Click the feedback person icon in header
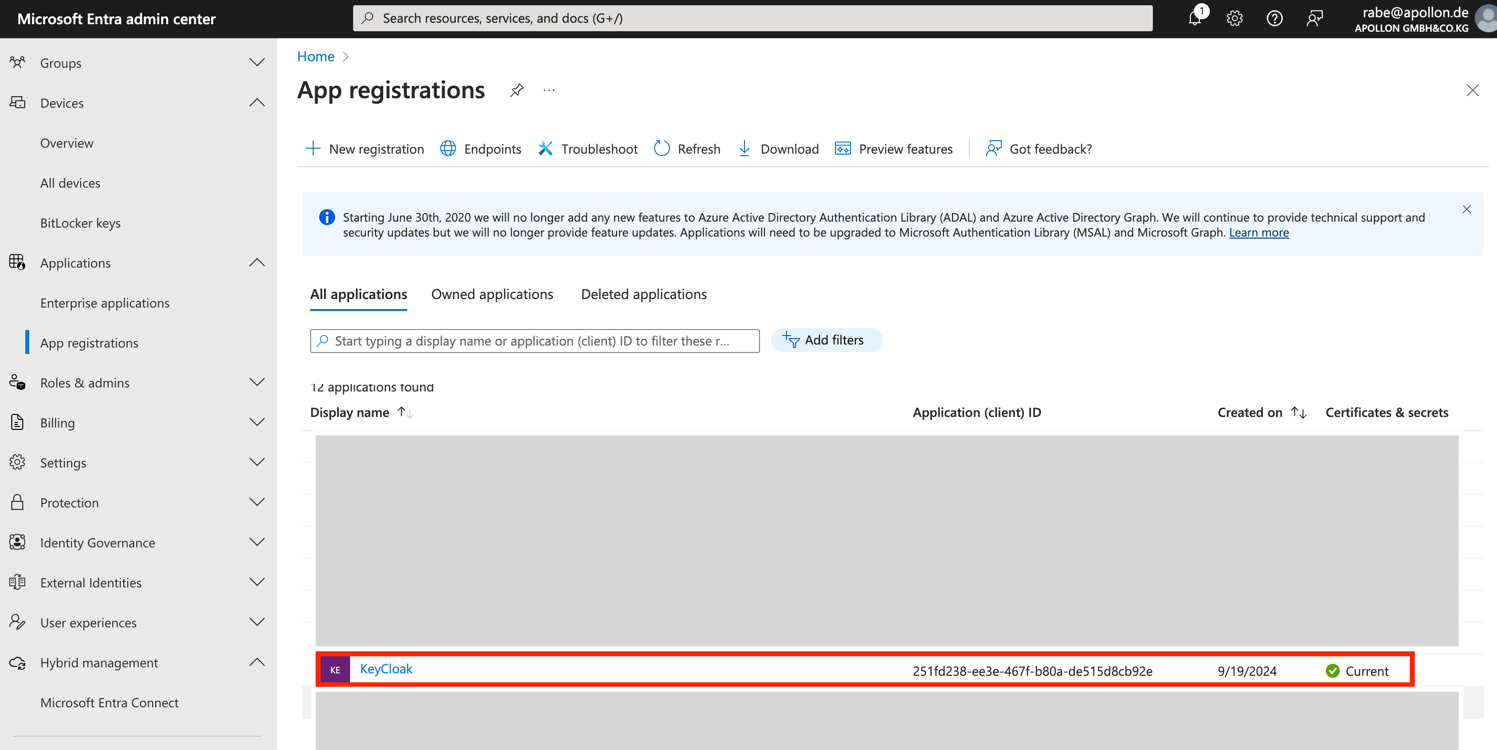 [1315, 18]
